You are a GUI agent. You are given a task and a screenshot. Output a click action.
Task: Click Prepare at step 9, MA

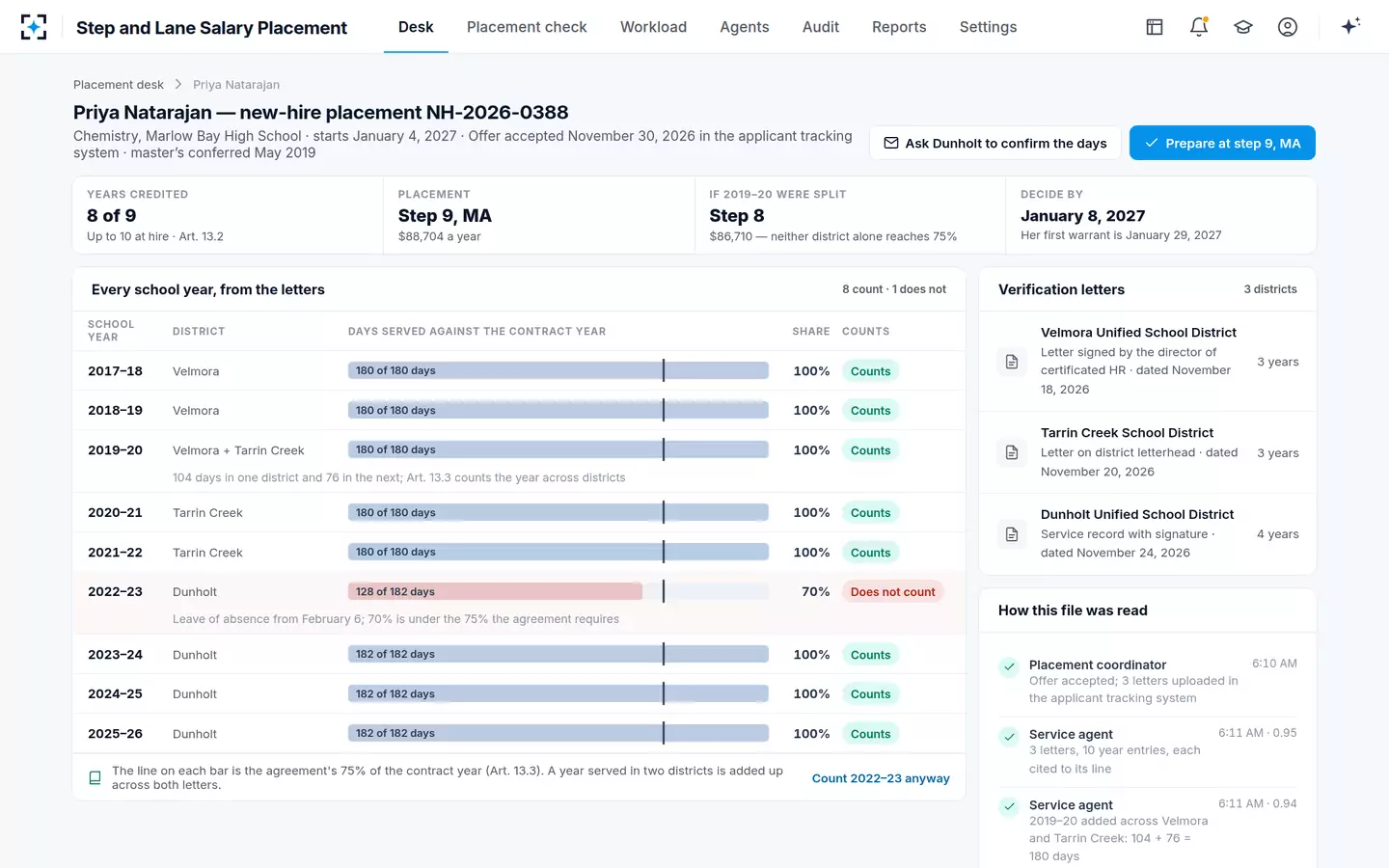click(1222, 143)
